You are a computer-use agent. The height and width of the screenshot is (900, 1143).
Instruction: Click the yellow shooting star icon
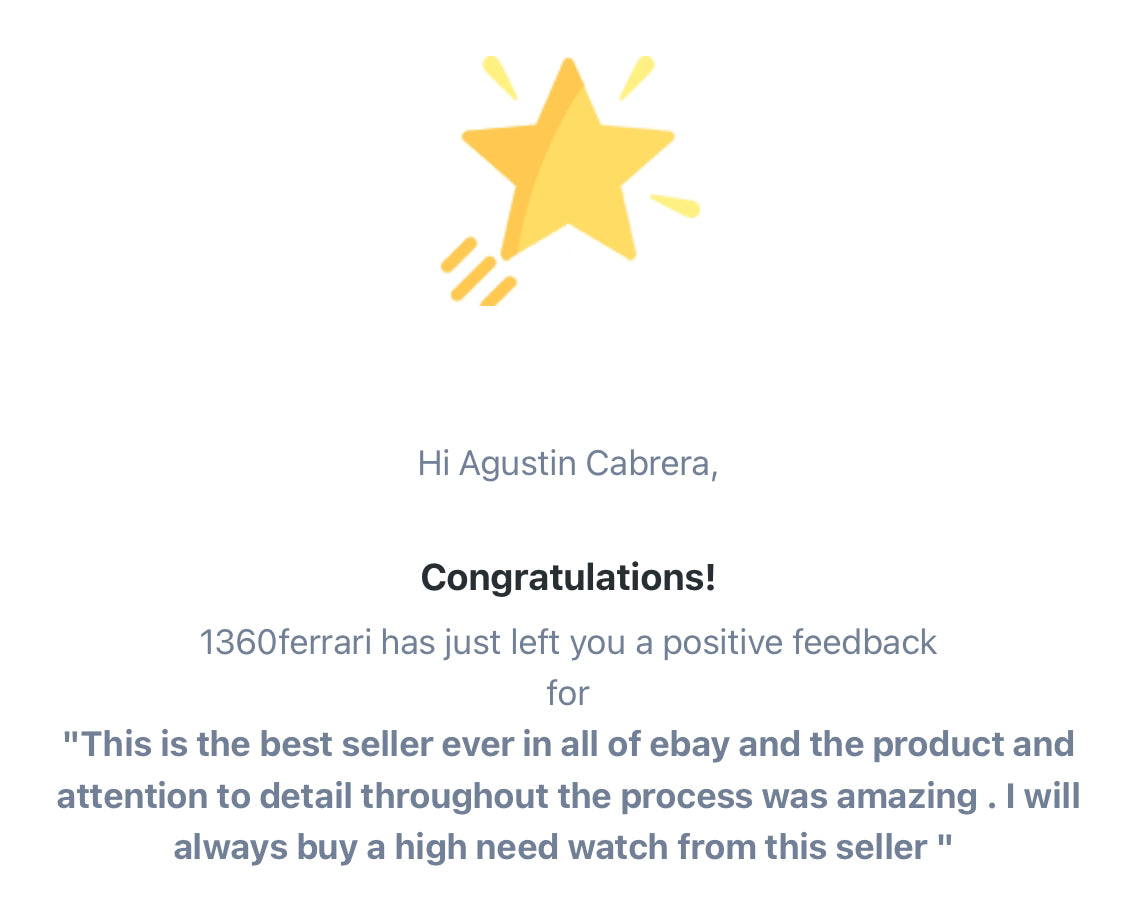click(x=569, y=179)
